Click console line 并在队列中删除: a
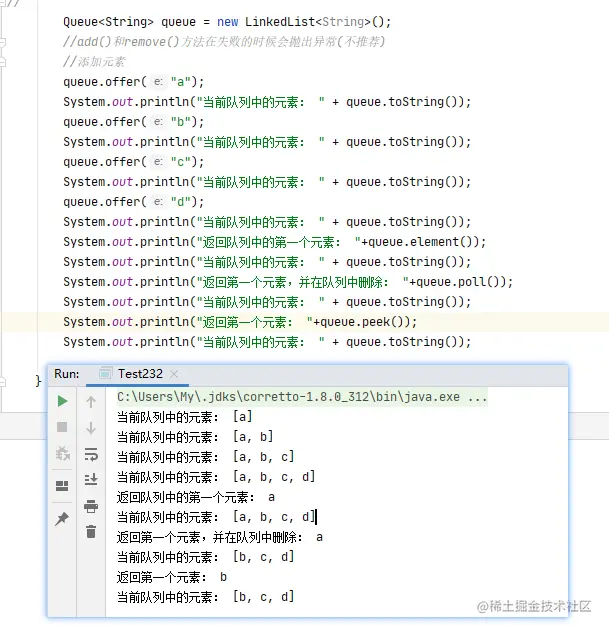The height and width of the screenshot is (631, 609). coord(220,537)
